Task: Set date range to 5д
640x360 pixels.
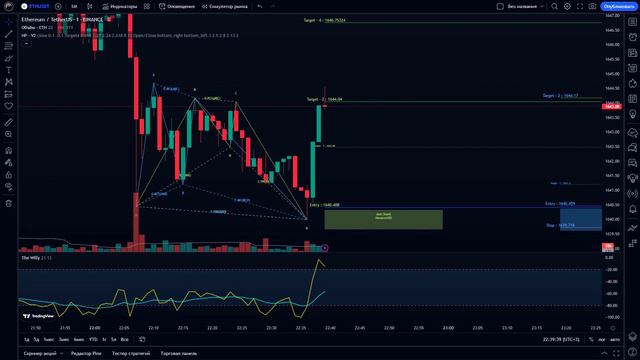Action: click(36, 340)
